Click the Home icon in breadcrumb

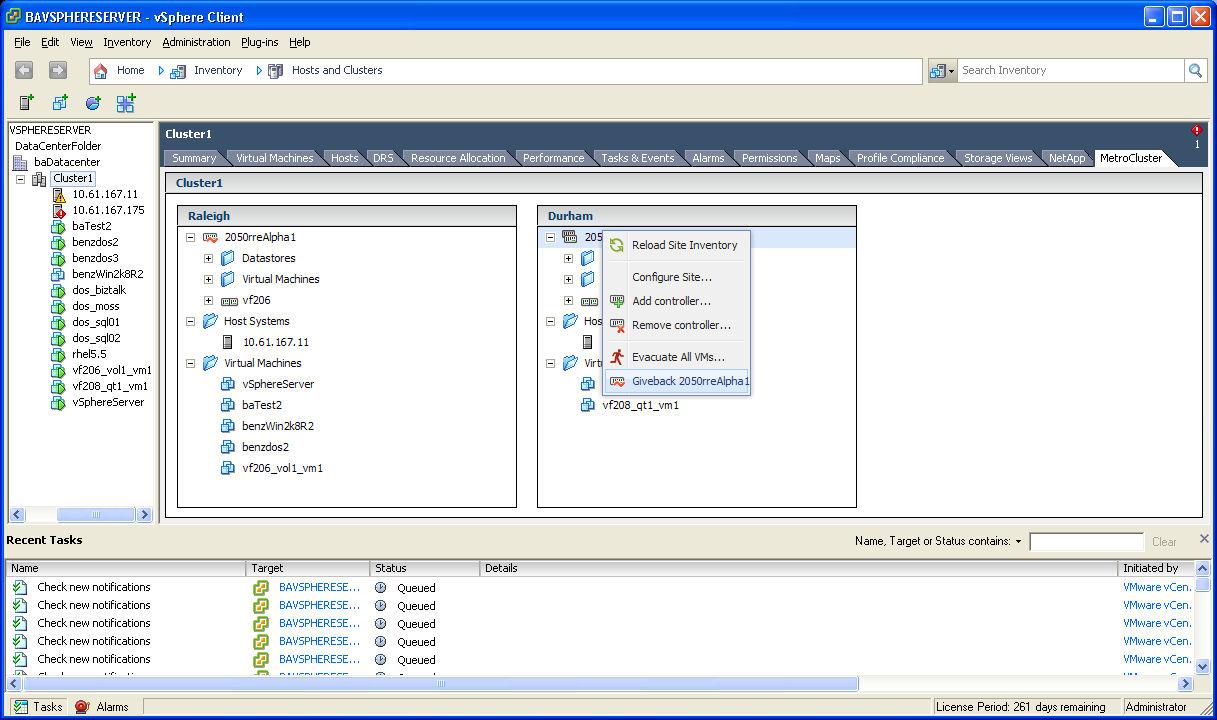[101, 71]
